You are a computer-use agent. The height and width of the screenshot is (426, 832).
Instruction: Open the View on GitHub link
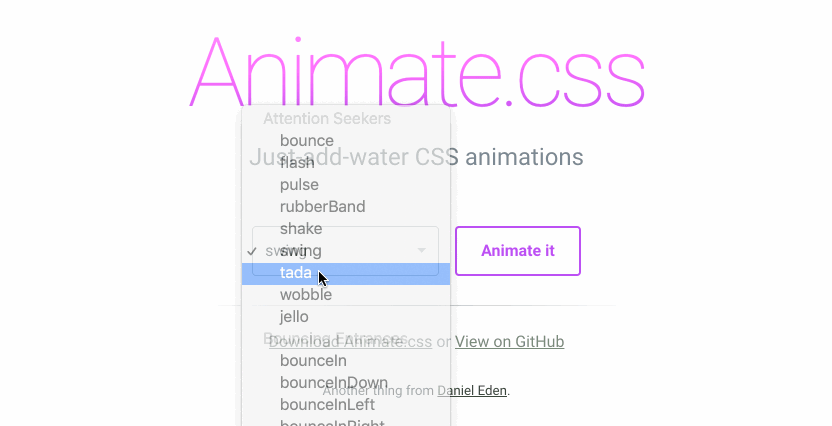coord(509,342)
